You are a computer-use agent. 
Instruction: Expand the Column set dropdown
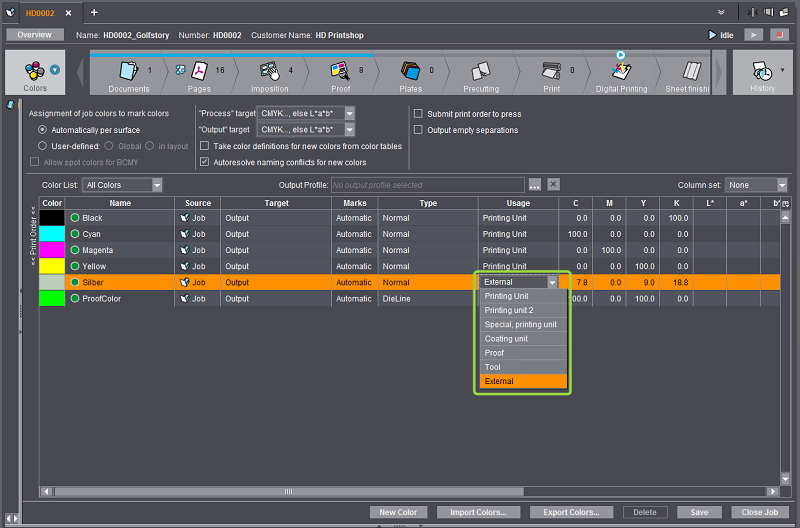pyautogui.click(x=756, y=185)
